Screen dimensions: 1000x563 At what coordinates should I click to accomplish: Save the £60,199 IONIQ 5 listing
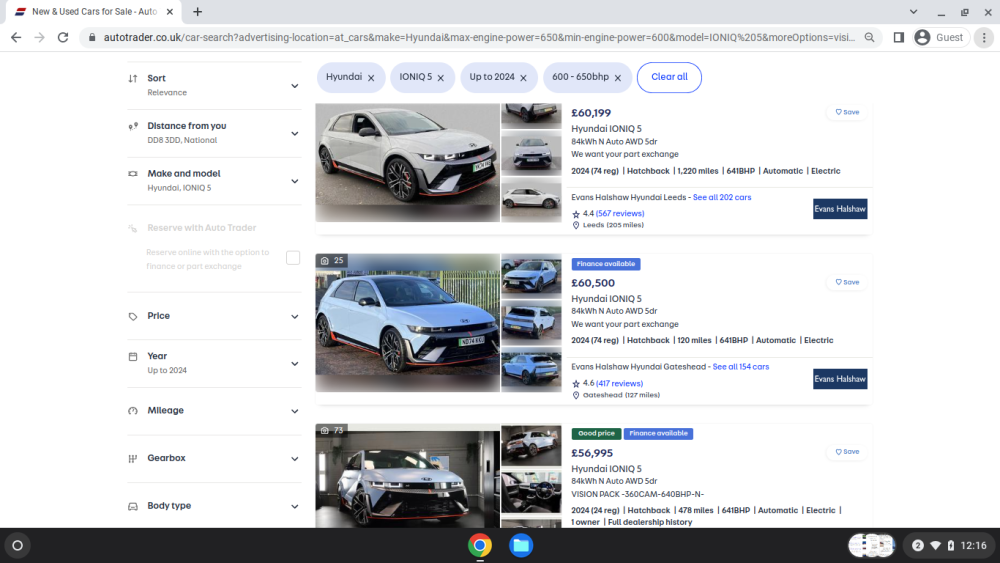point(847,112)
